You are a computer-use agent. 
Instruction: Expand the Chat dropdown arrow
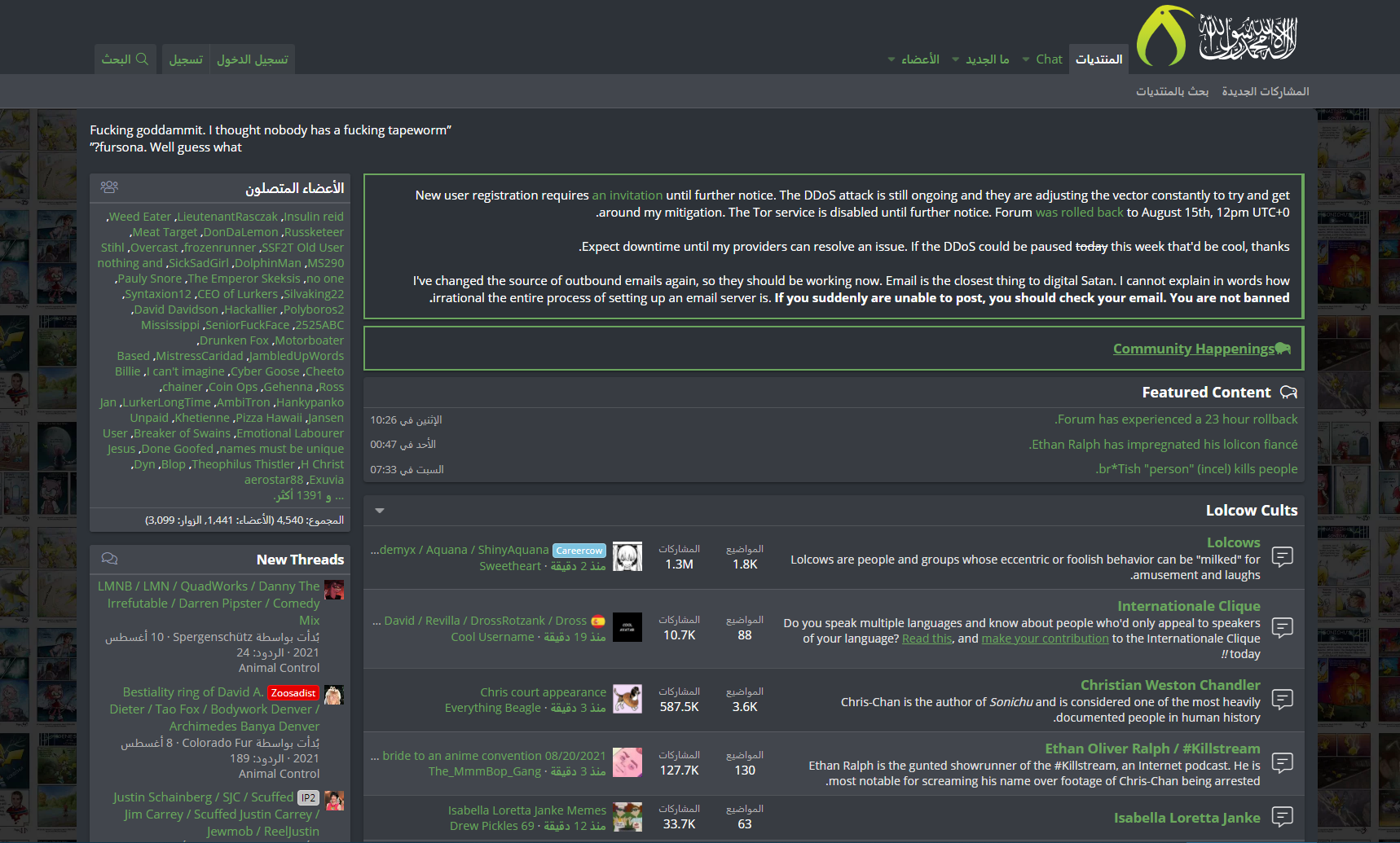[1026, 59]
